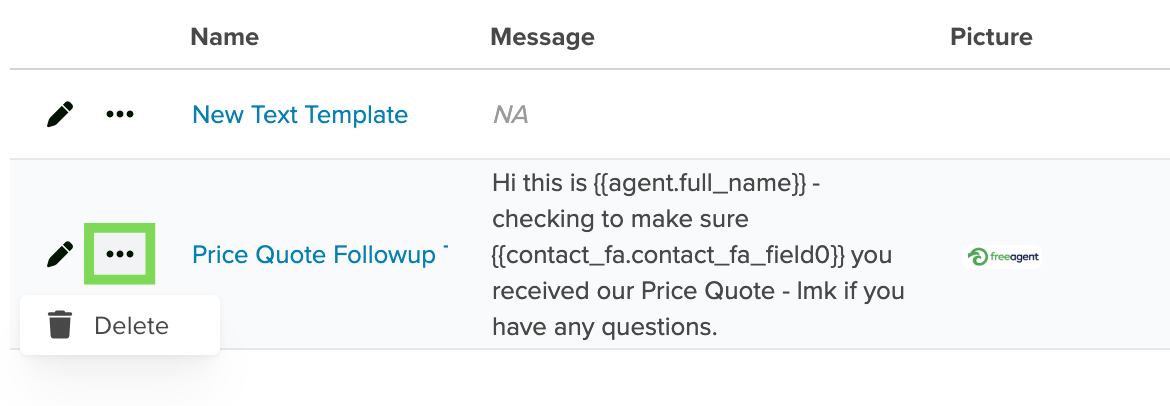Click the NA message placeholder
The height and width of the screenshot is (406, 1170).
coord(510,115)
